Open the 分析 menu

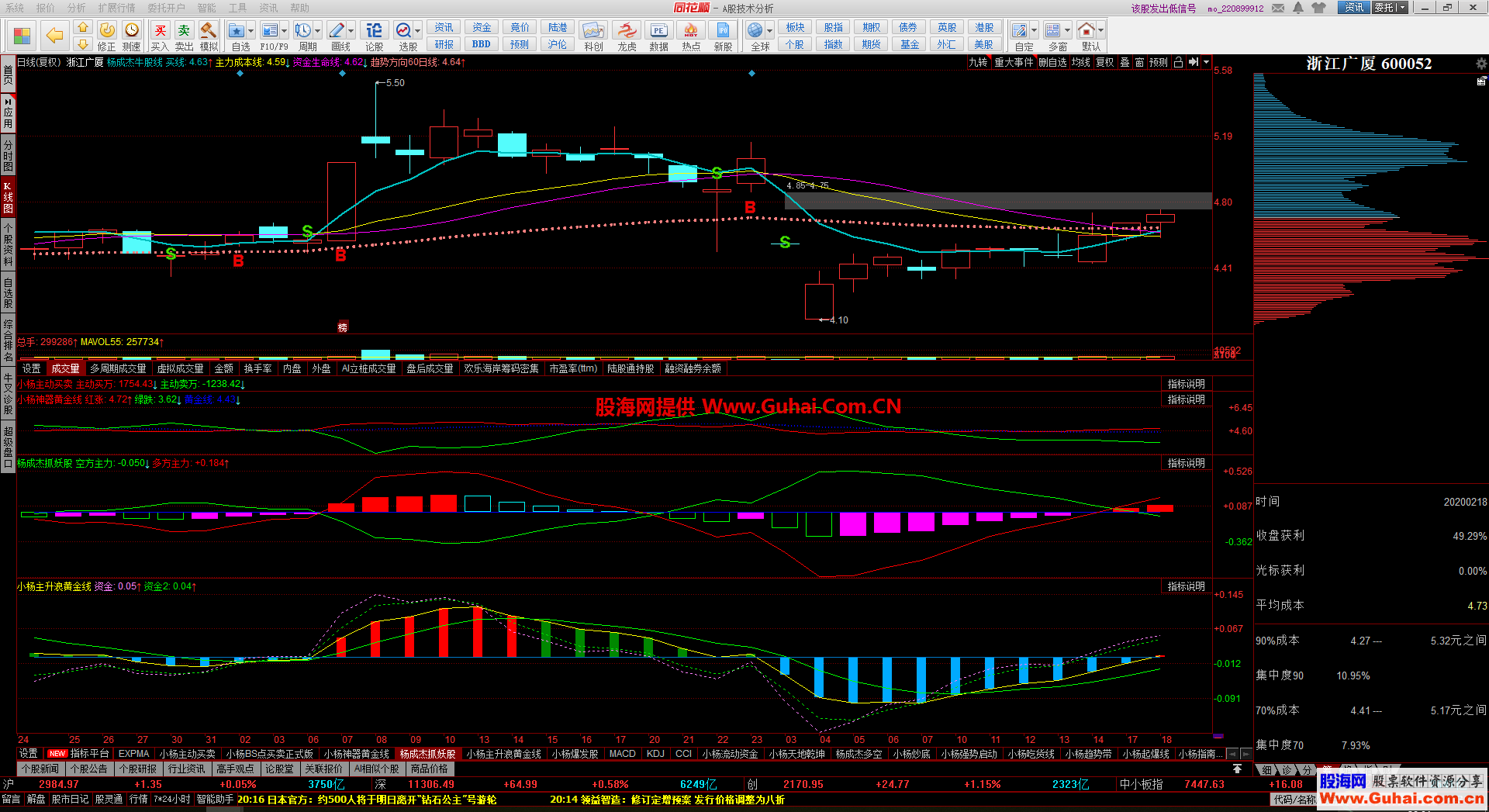[x=77, y=8]
